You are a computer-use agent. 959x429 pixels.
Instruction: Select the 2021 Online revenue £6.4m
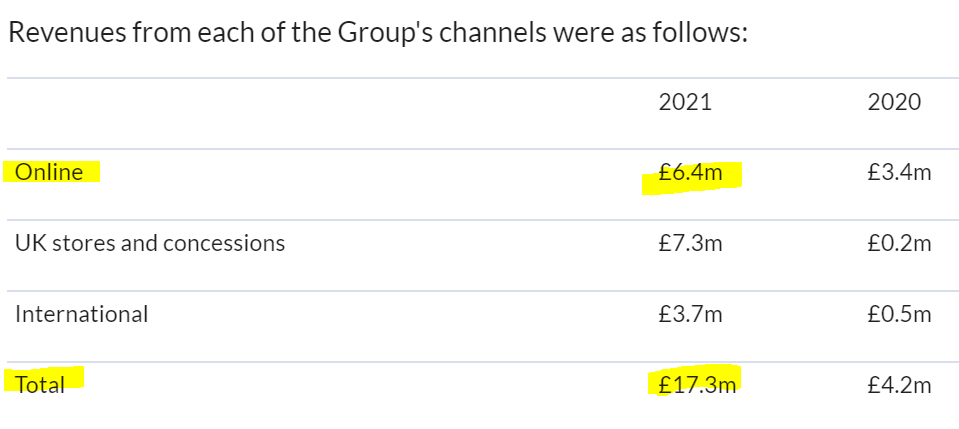point(691,172)
